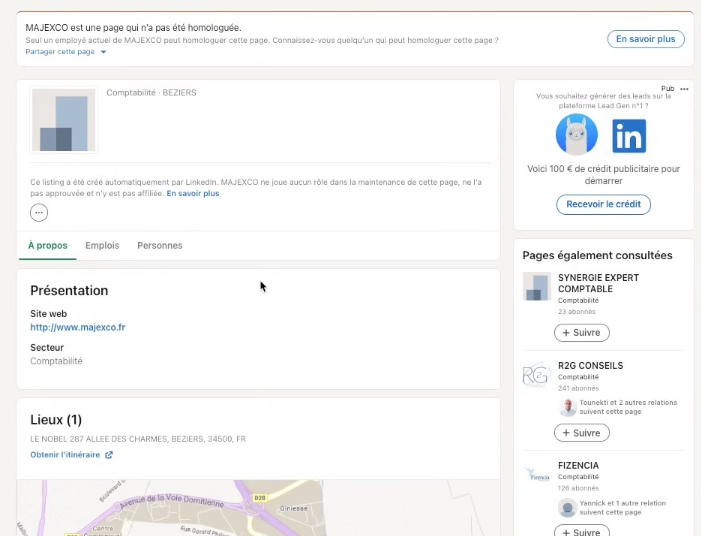Click the FIZENCIA logo

(536, 475)
